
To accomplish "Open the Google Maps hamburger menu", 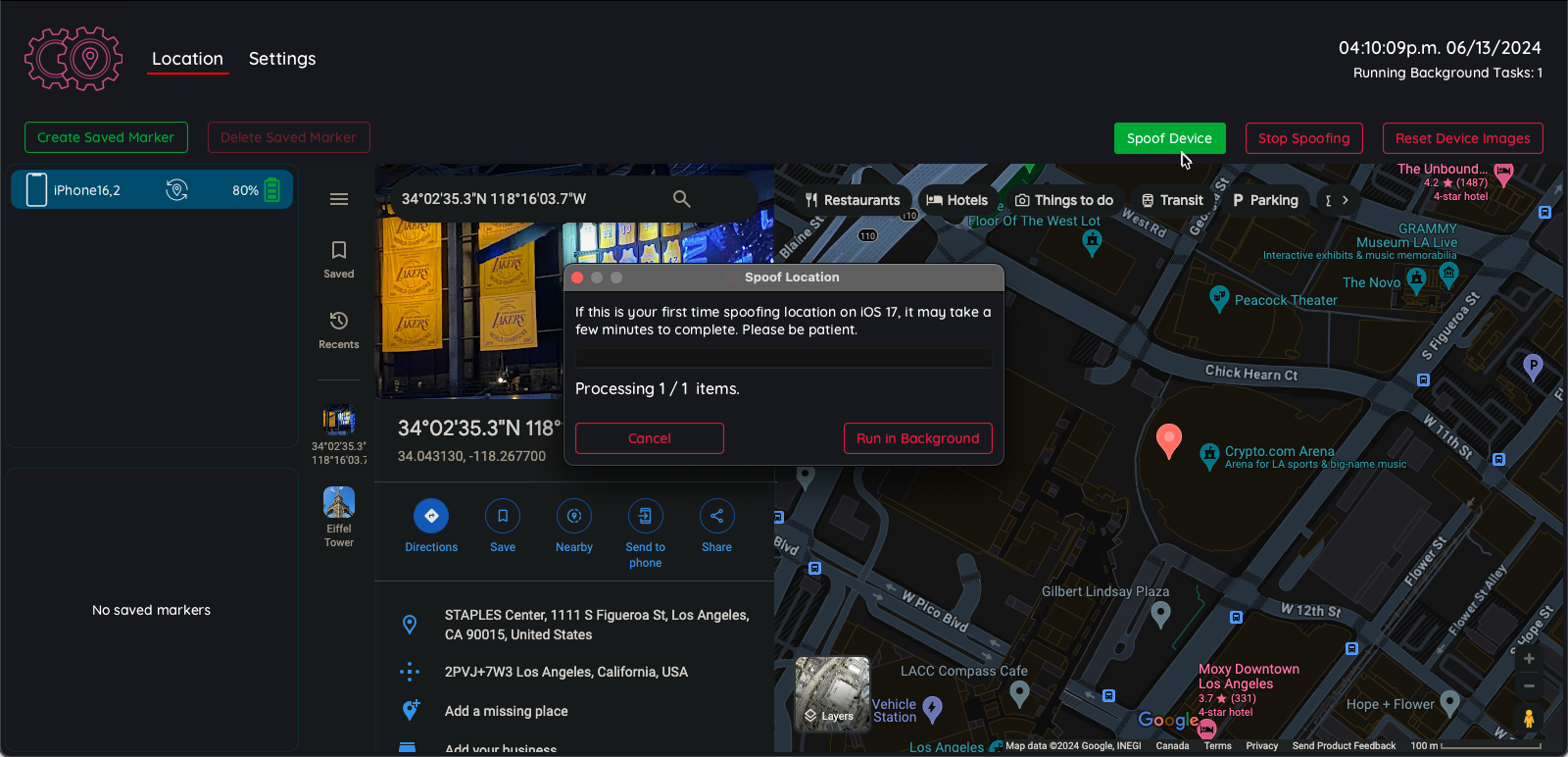I will [x=339, y=199].
